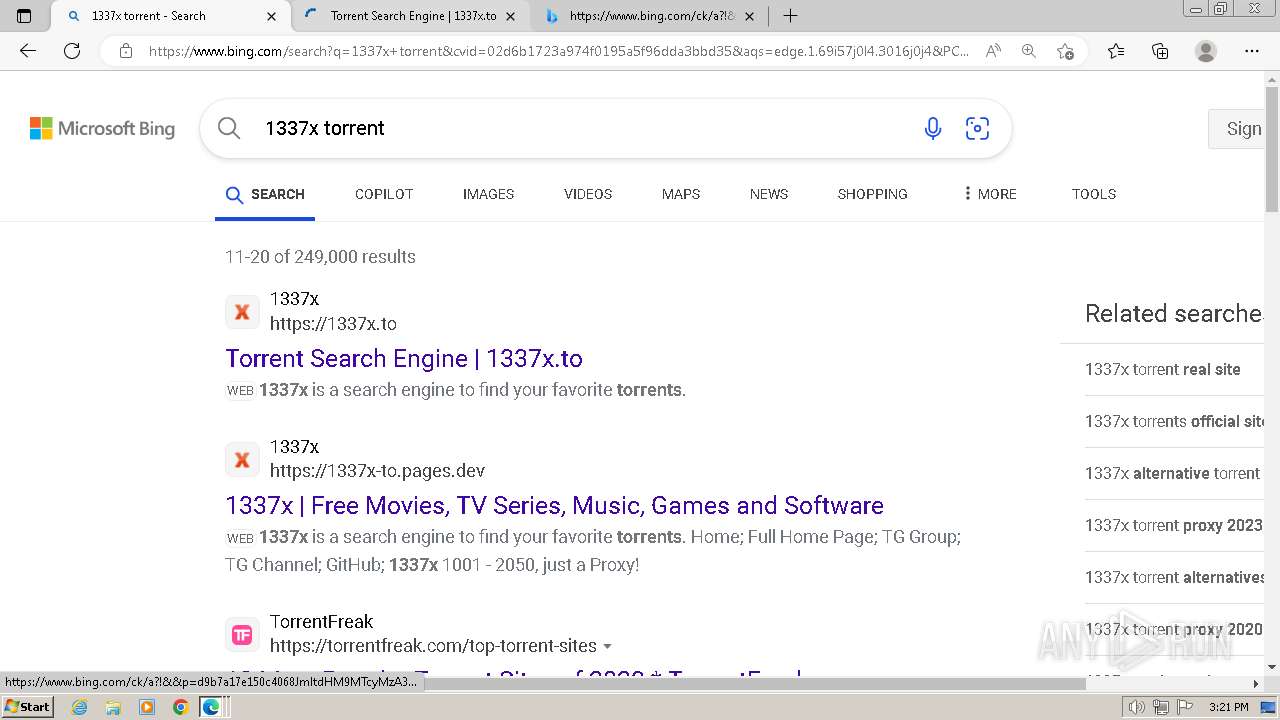Select the VIDEOS search tab
Image resolution: width=1280 pixels, height=720 pixels.
588,194
